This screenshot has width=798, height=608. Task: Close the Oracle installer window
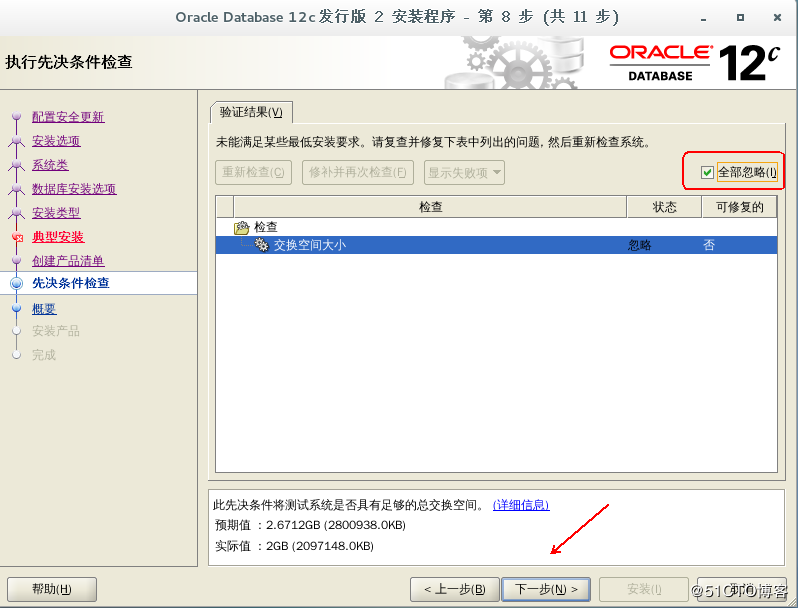point(777,18)
